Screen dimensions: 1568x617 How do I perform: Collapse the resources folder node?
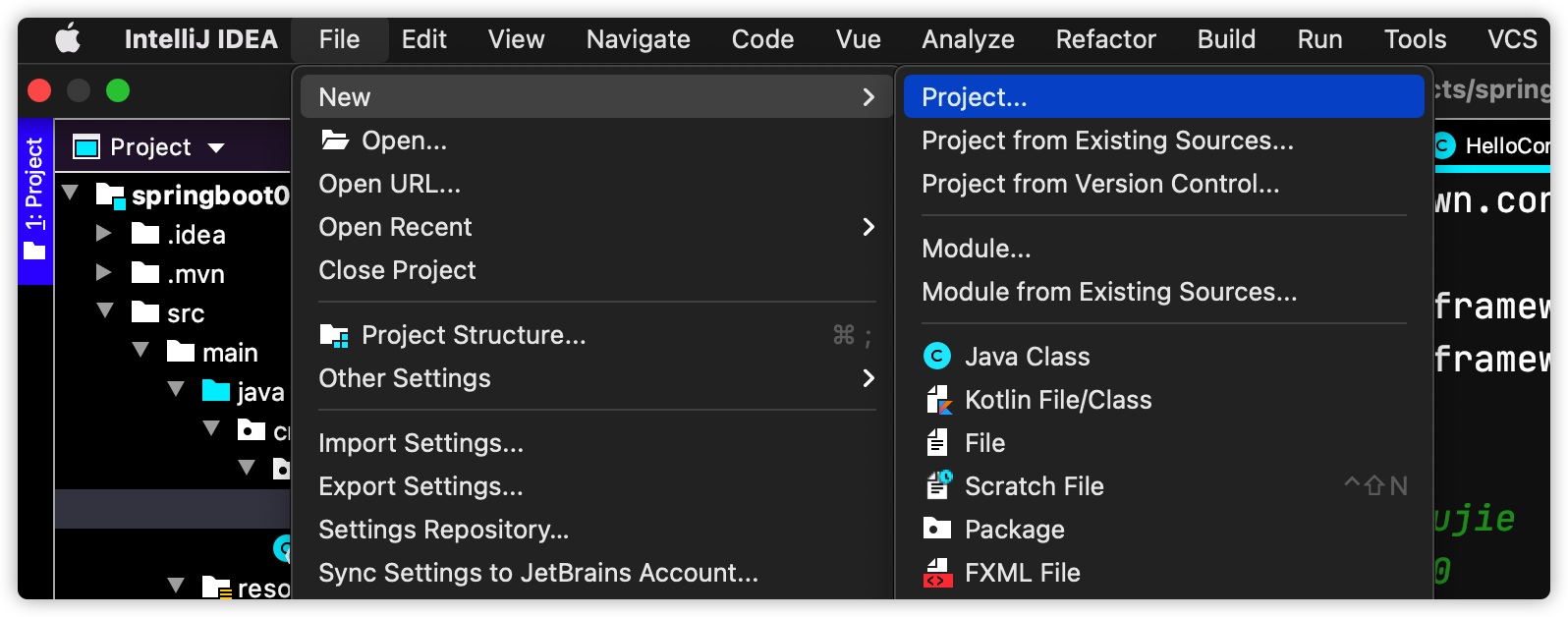click(176, 586)
